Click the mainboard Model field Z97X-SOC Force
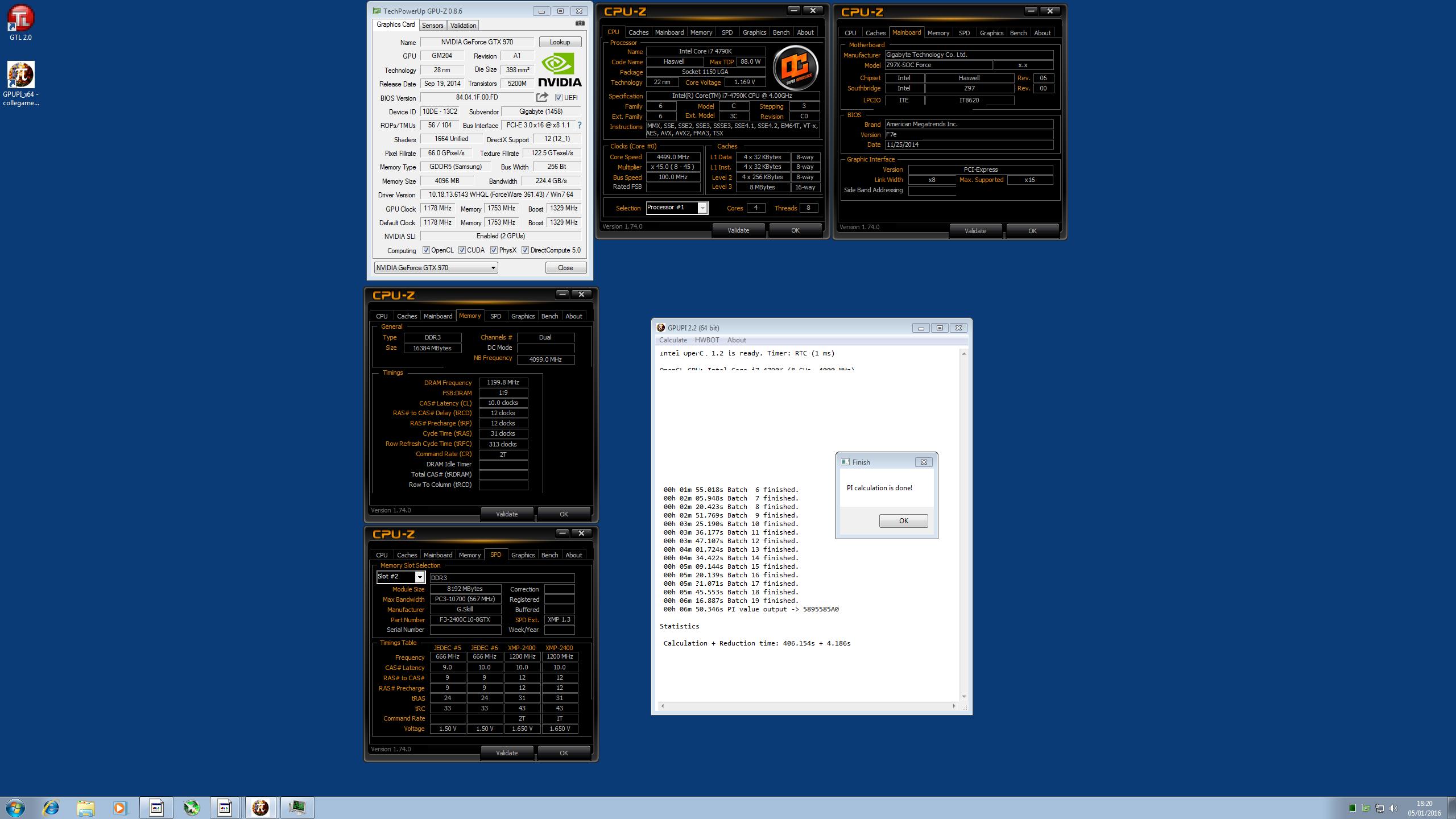The height and width of the screenshot is (819, 1456). pos(938,65)
